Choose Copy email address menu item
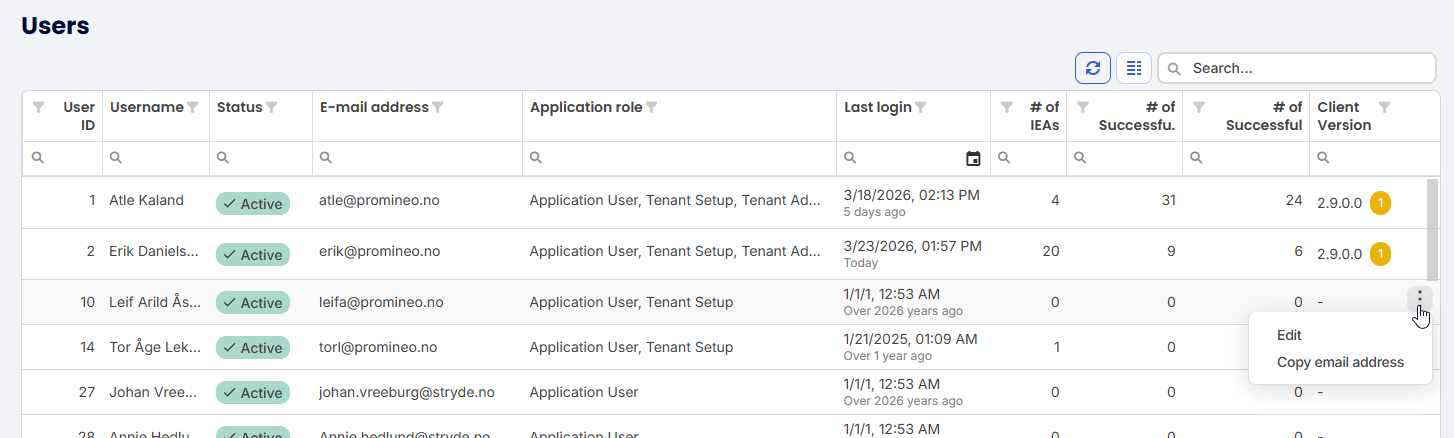This screenshot has width=1454, height=438. 1340,362
